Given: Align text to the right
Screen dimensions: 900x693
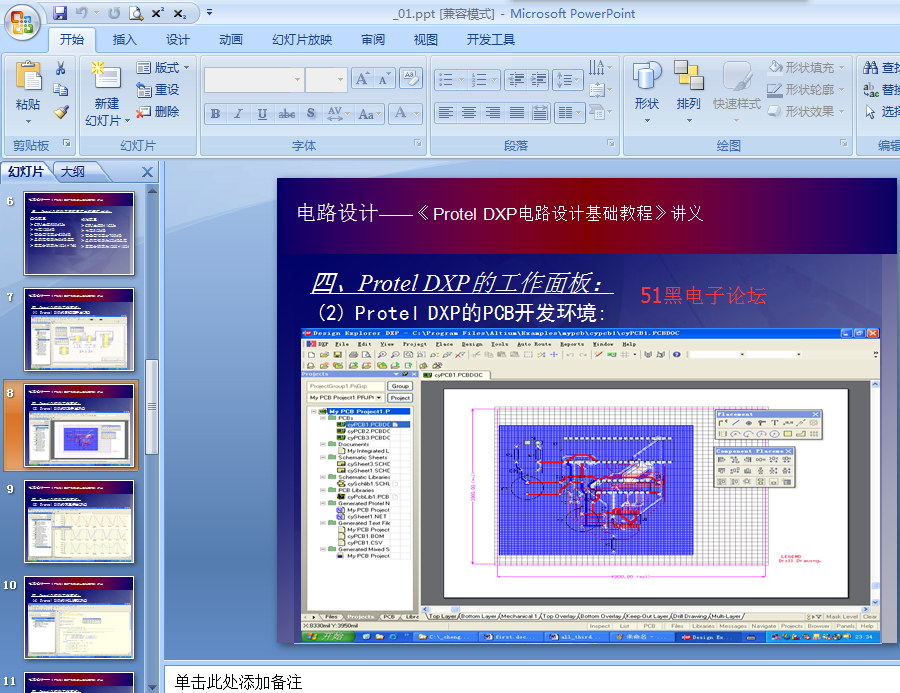Looking at the screenshot, I should click(x=492, y=113).
